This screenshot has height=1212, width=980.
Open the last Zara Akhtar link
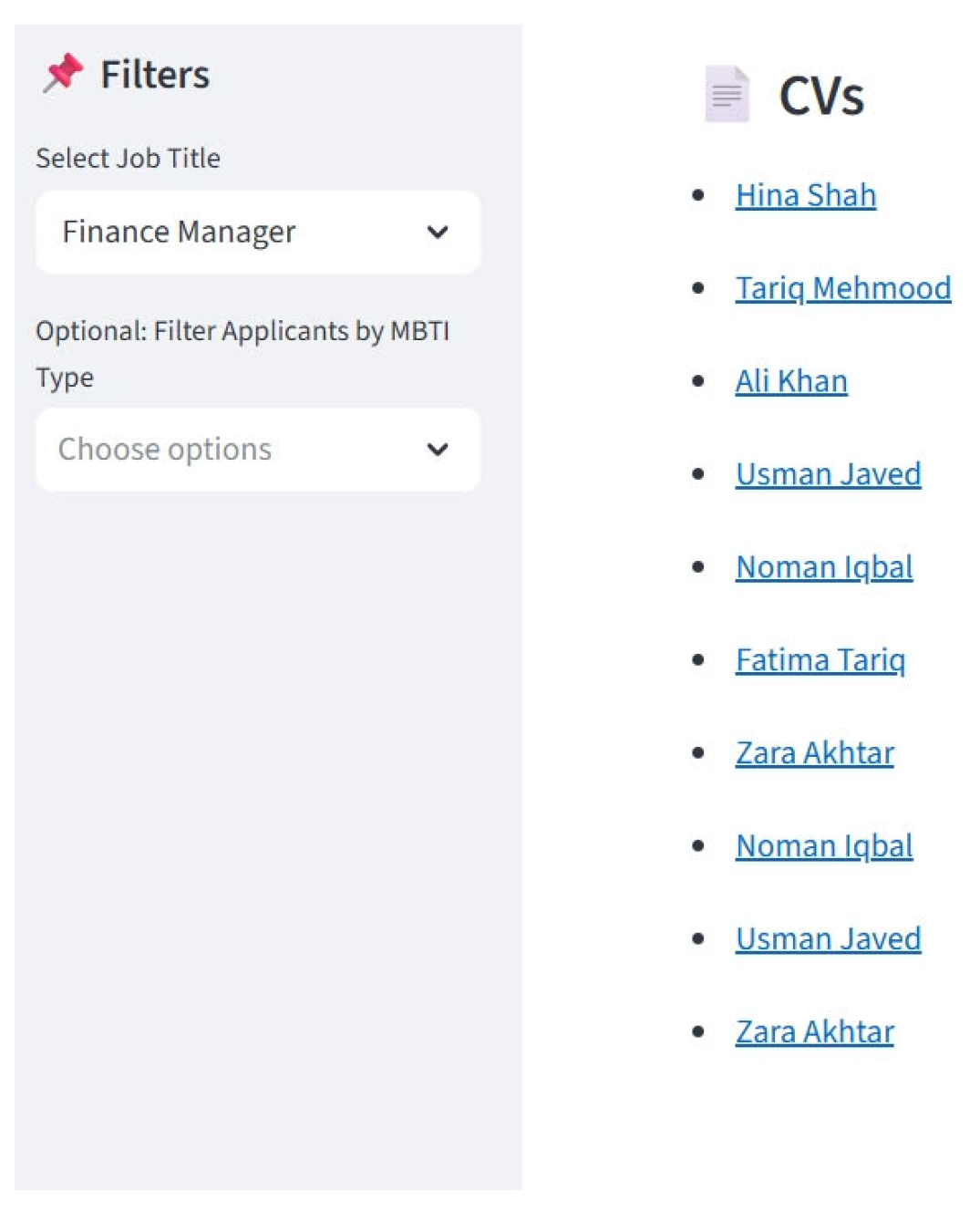(x=814, y=1032)
